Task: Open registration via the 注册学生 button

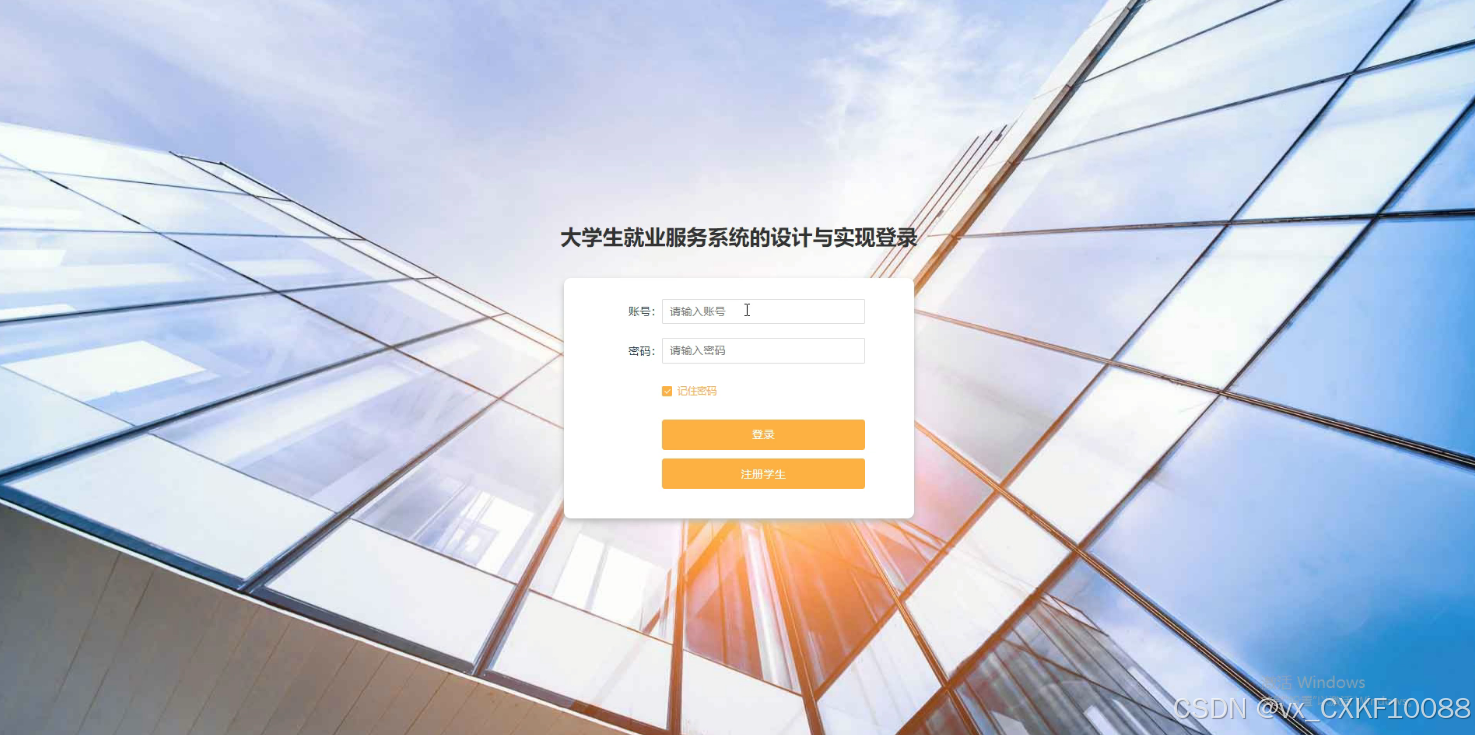Action: point(763,474)
